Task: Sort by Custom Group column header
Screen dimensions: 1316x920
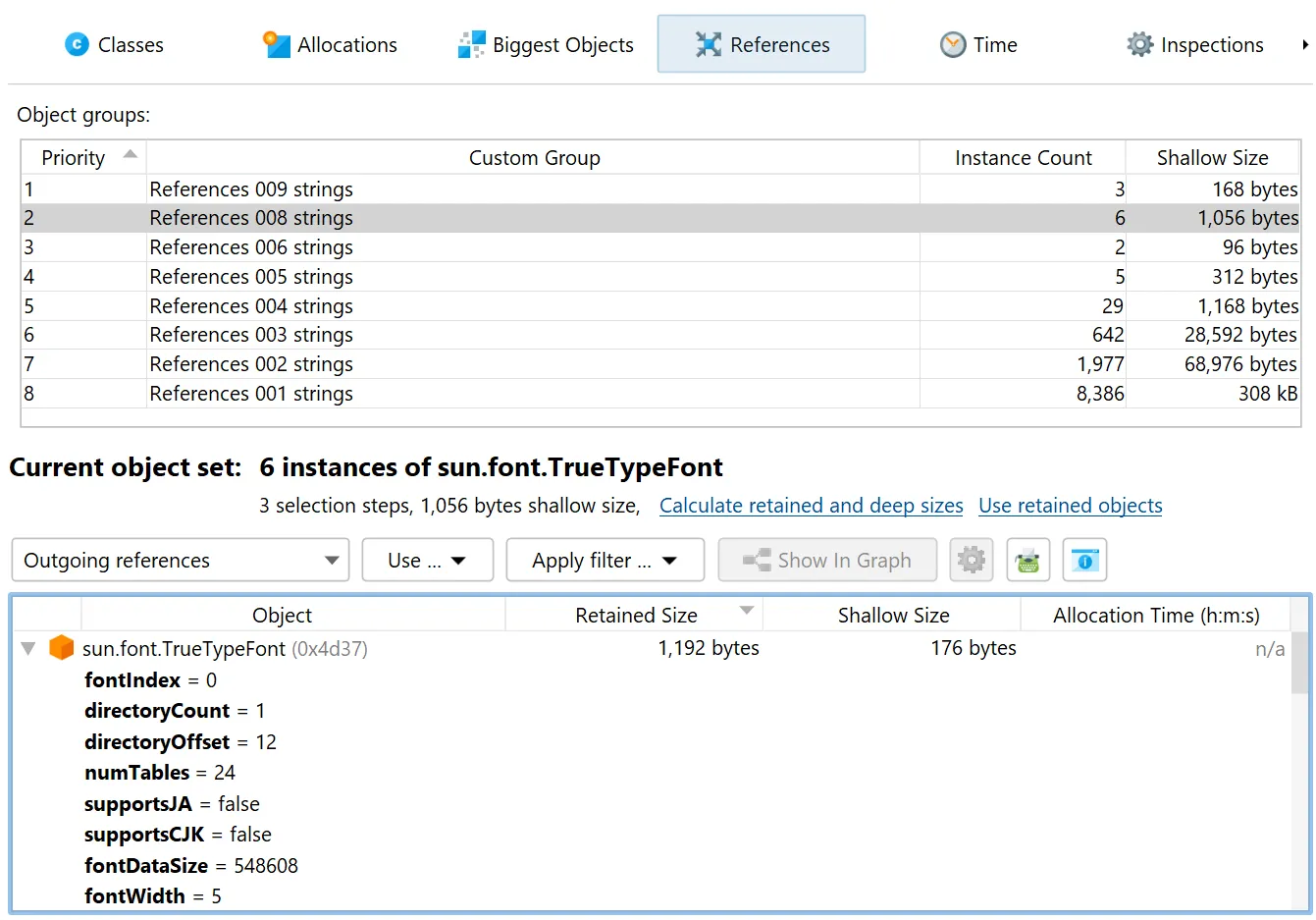Action: pyautogui.click(x=534, y=157)
